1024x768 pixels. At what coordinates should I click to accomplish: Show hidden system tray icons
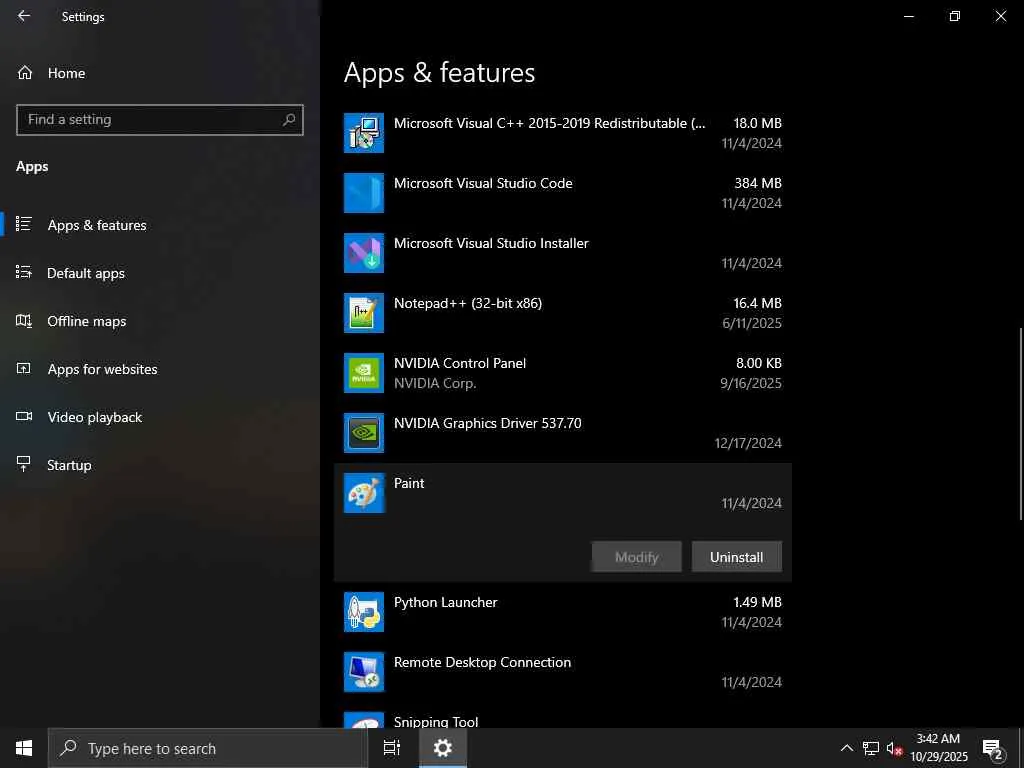pyautogui.click(x=846, y=748)
